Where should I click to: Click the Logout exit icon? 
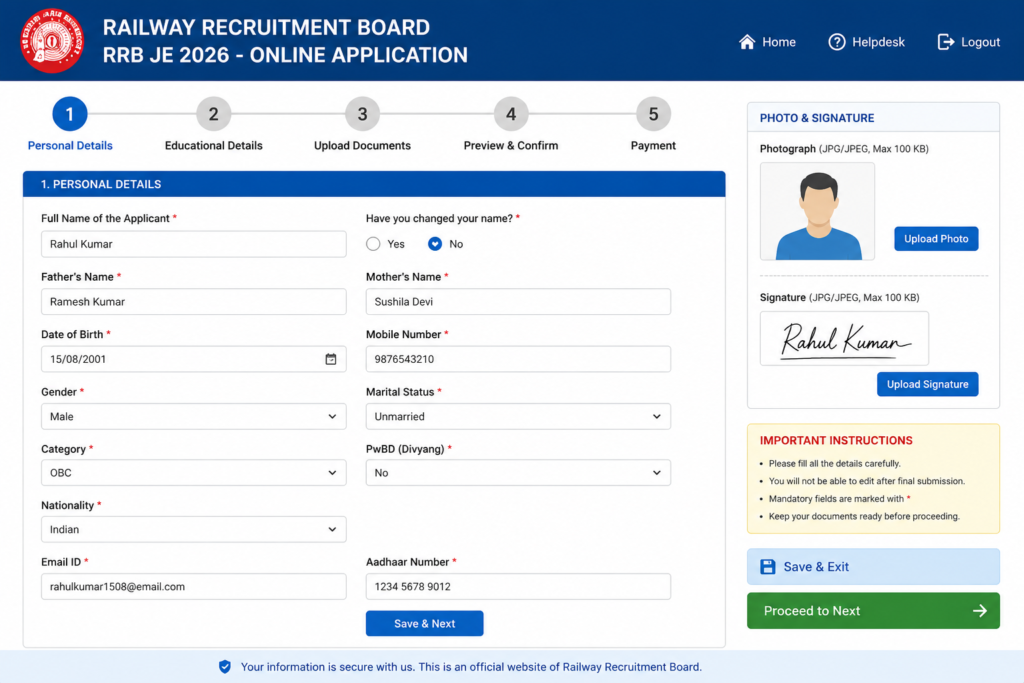pos(946,42)
